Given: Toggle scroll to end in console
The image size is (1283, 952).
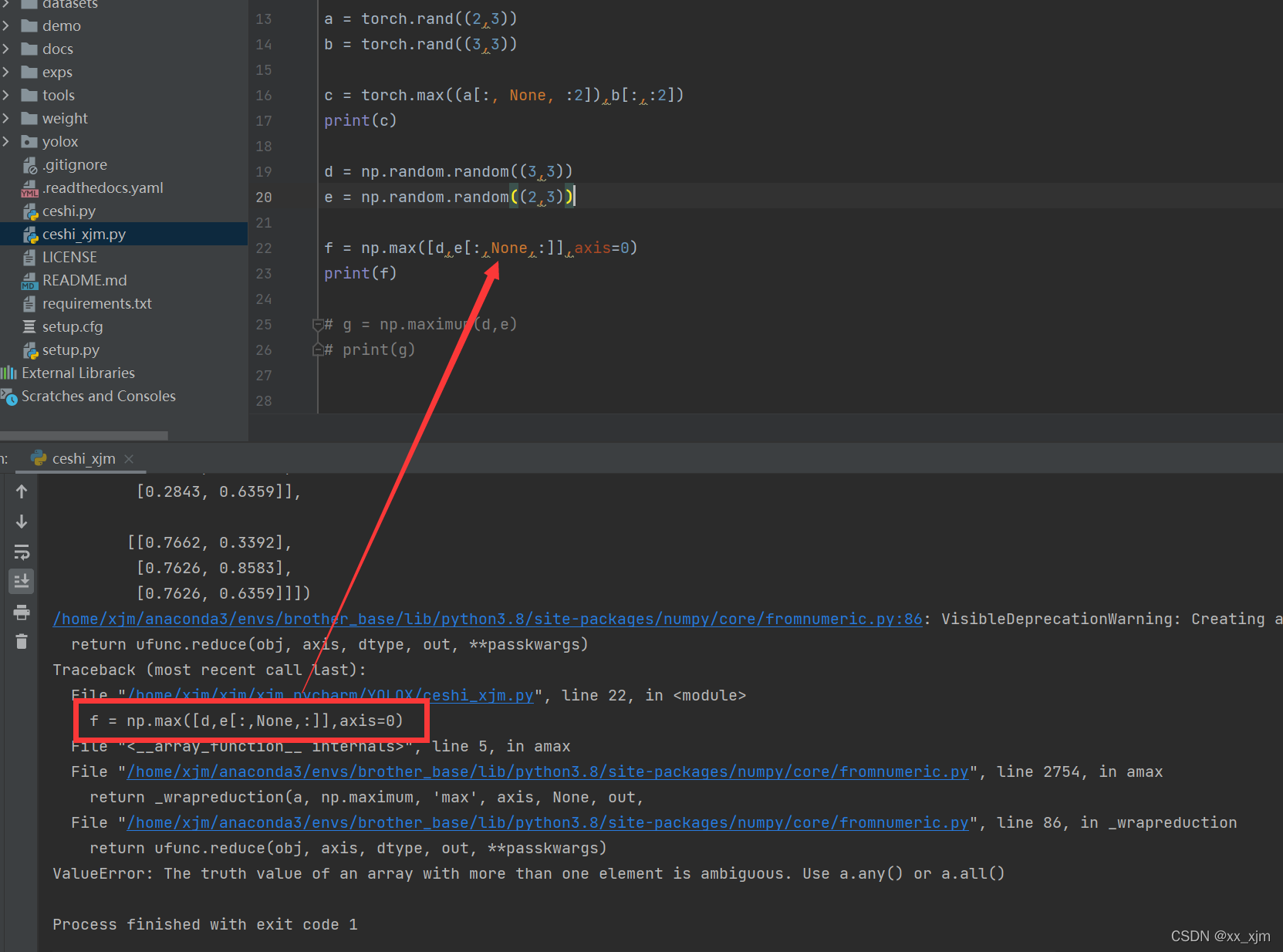Looking at the screenshot, I should (x=22, y=581).
